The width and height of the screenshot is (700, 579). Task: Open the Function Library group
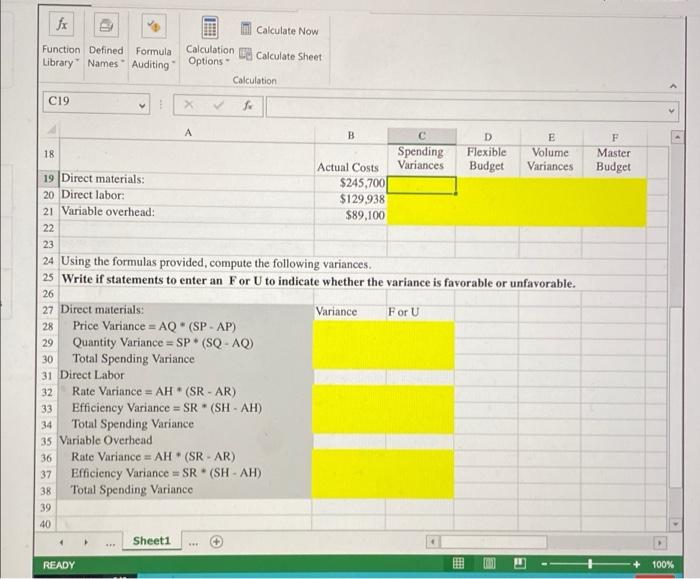click(x=61, y=41)
